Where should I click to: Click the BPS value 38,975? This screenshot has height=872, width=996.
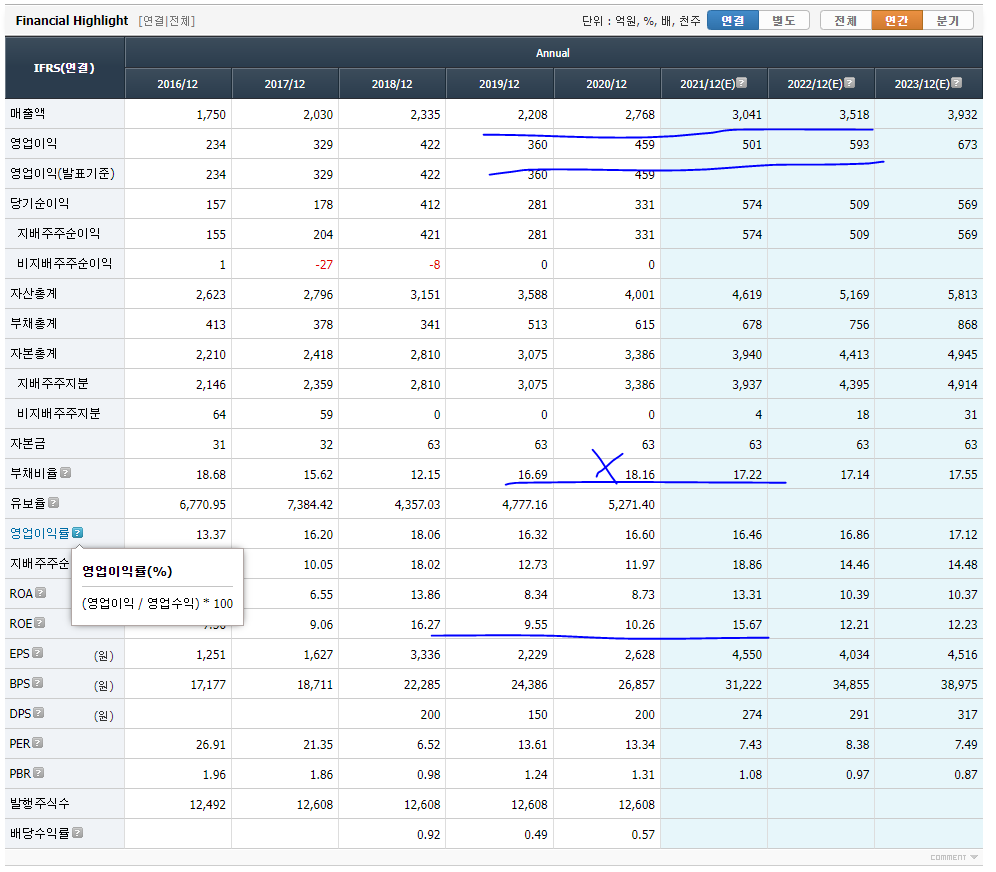[959, 684]
